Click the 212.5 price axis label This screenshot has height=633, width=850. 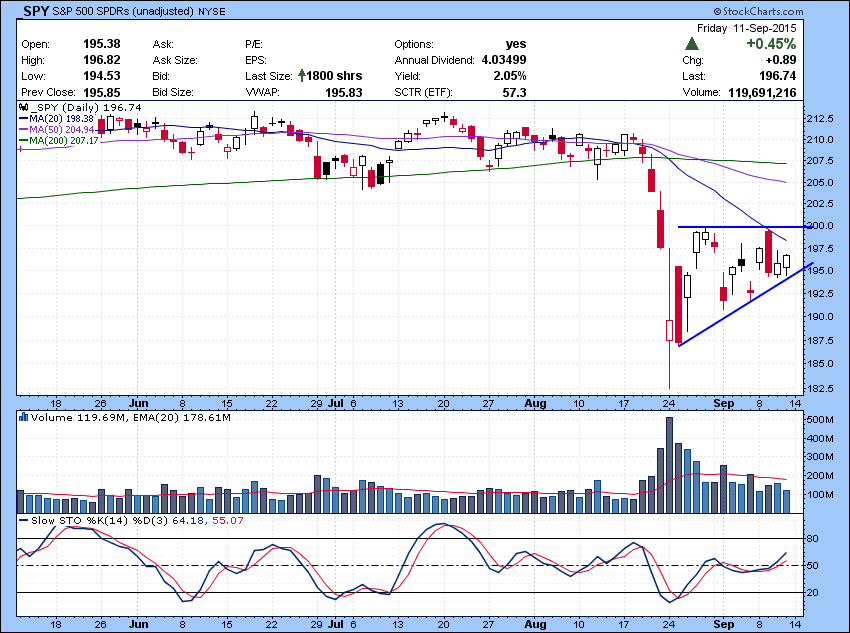820,118
